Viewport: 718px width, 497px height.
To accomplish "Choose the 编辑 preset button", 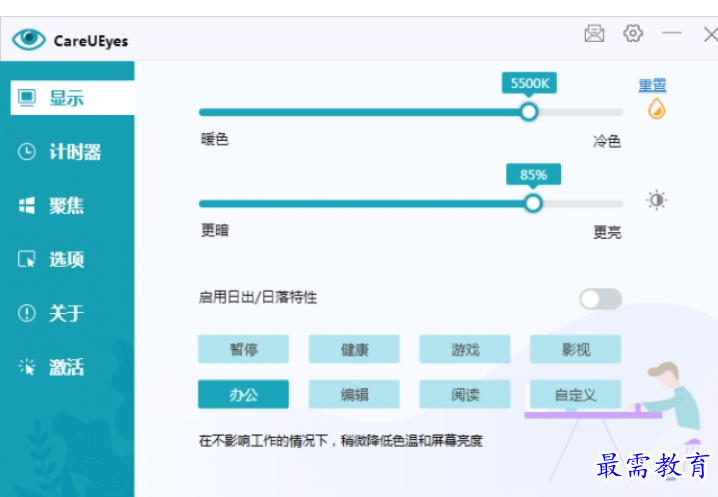I will (x=354, y=394).
